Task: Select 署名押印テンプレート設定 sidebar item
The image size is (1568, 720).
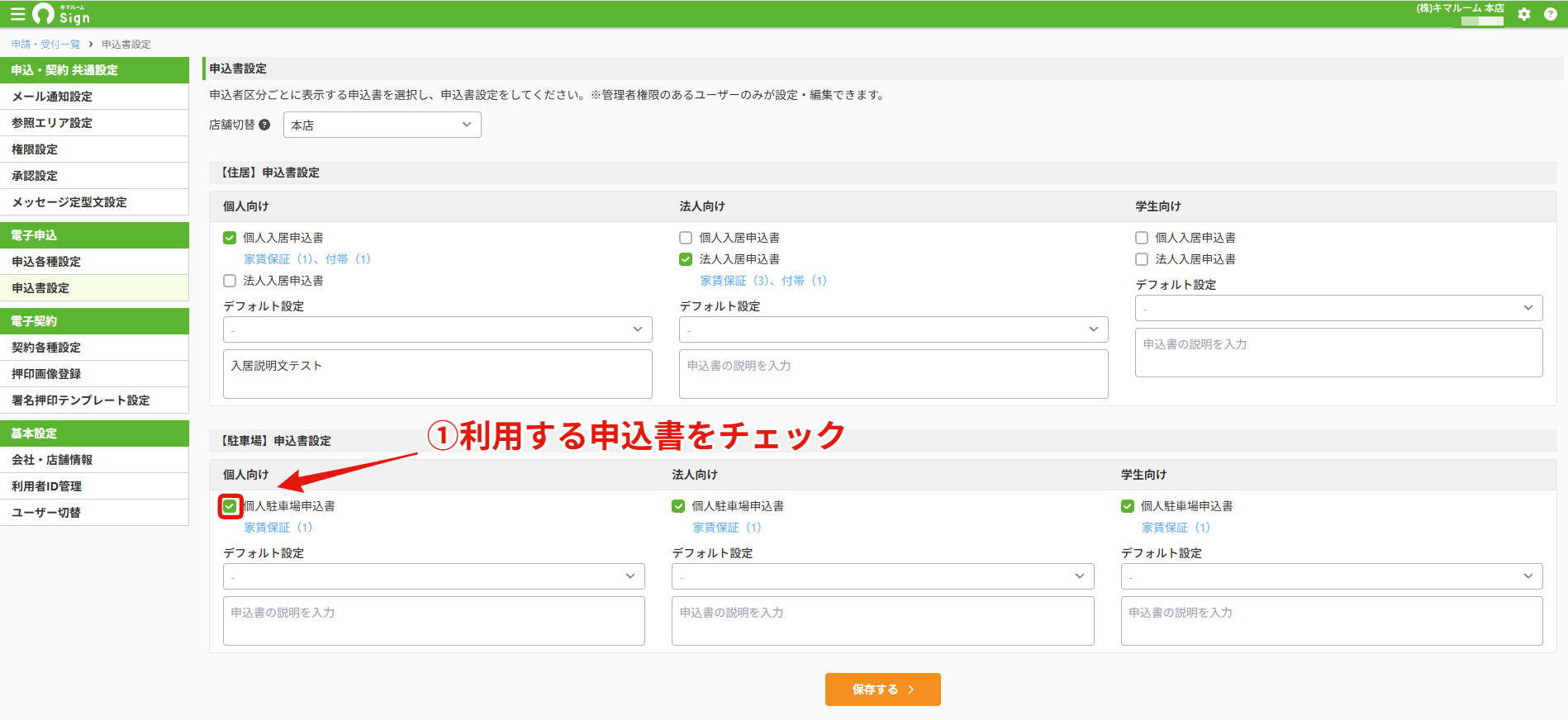Action: pyautogui.click(x=94, y=400)
